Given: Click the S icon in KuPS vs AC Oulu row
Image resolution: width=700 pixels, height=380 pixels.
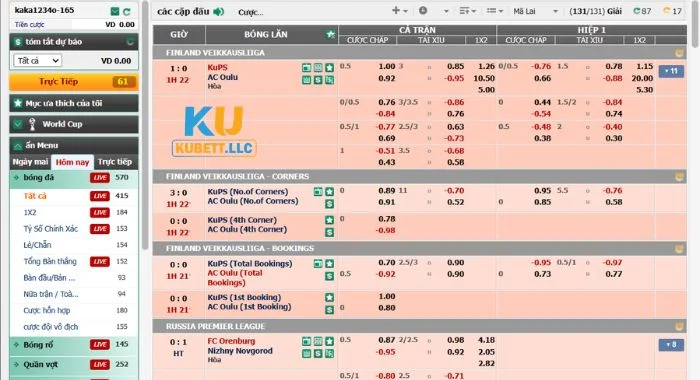Looking at the screenshot, I should (x=318, y=80).
